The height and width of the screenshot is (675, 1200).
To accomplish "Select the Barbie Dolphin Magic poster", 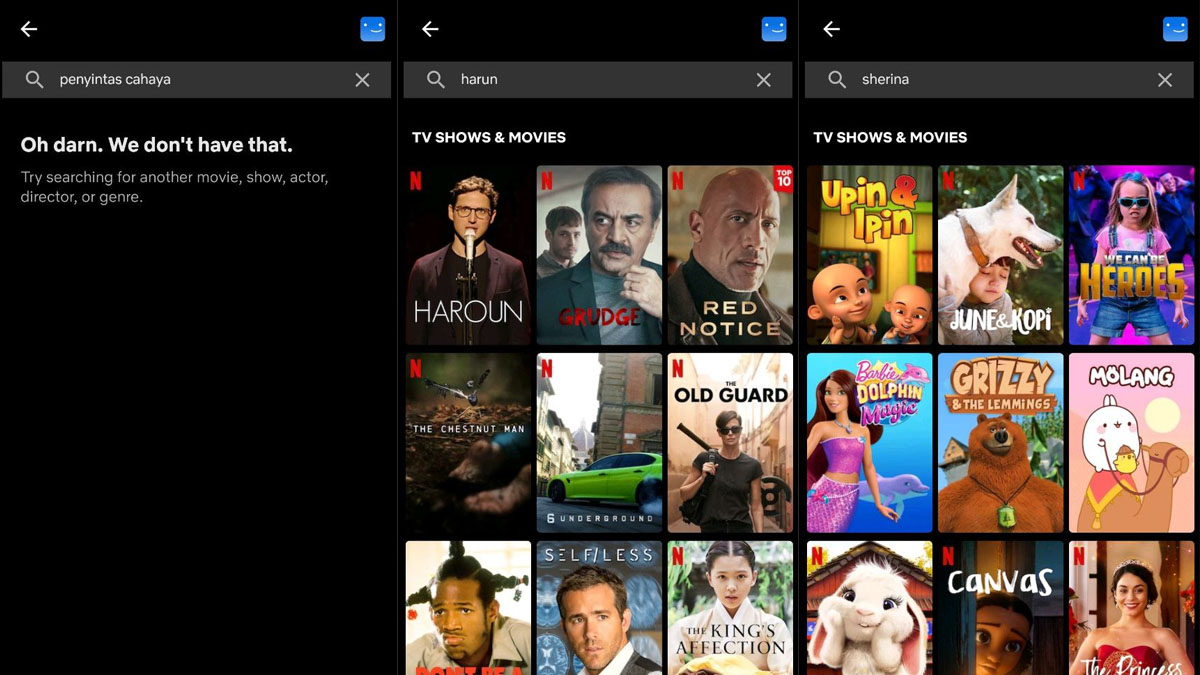I will (x=870, y=443).
